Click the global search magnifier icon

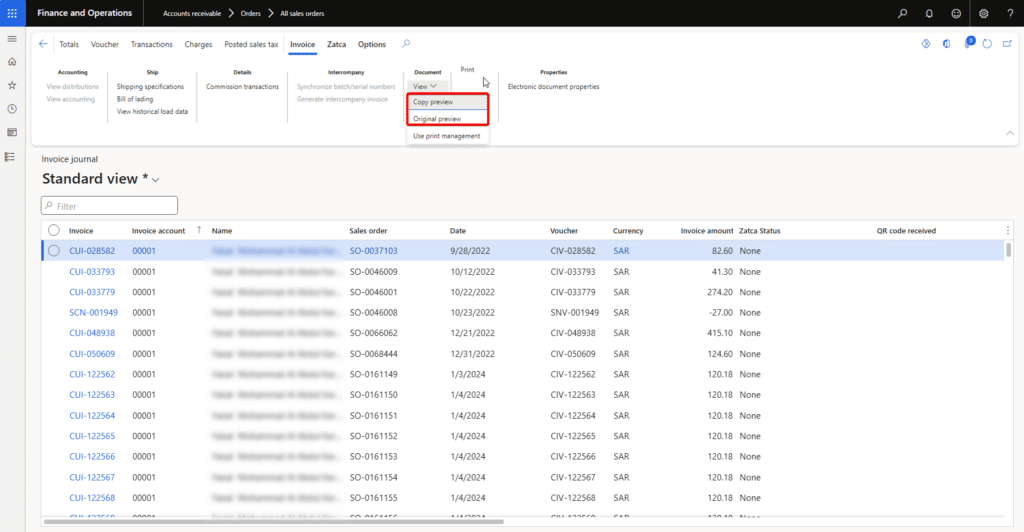[903, 13]
